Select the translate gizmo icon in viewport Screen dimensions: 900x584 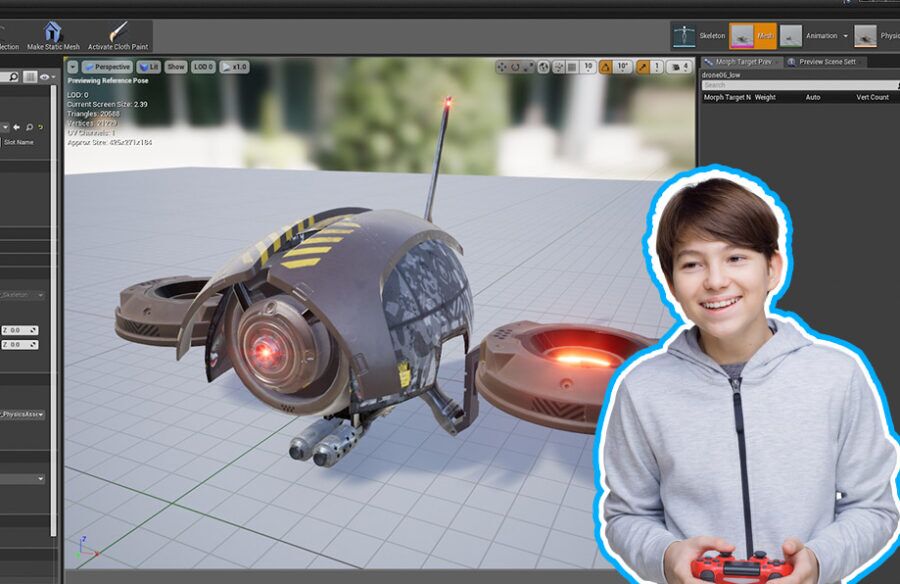(502, 67)
